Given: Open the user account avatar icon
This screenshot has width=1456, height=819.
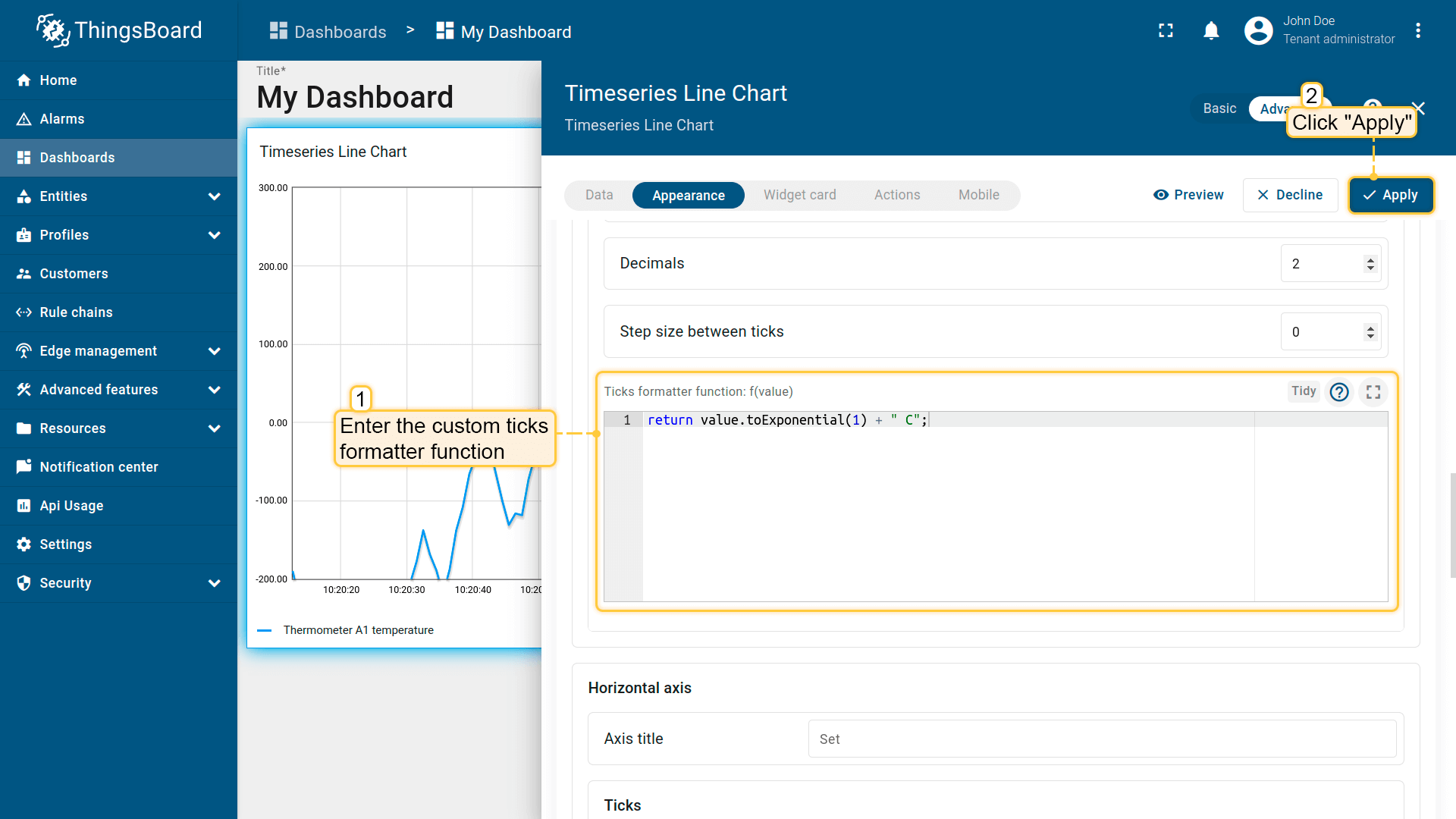Looking at the screenshot, I should point(1258,31).
